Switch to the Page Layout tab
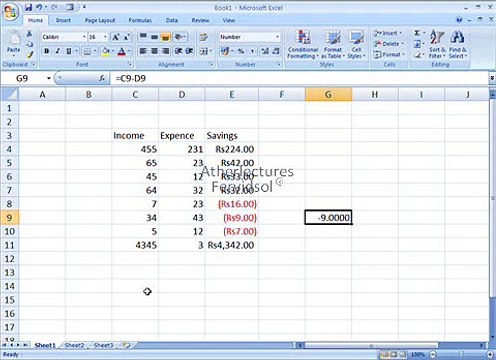Viewport: 496px width, 360px height. (100, 20)
